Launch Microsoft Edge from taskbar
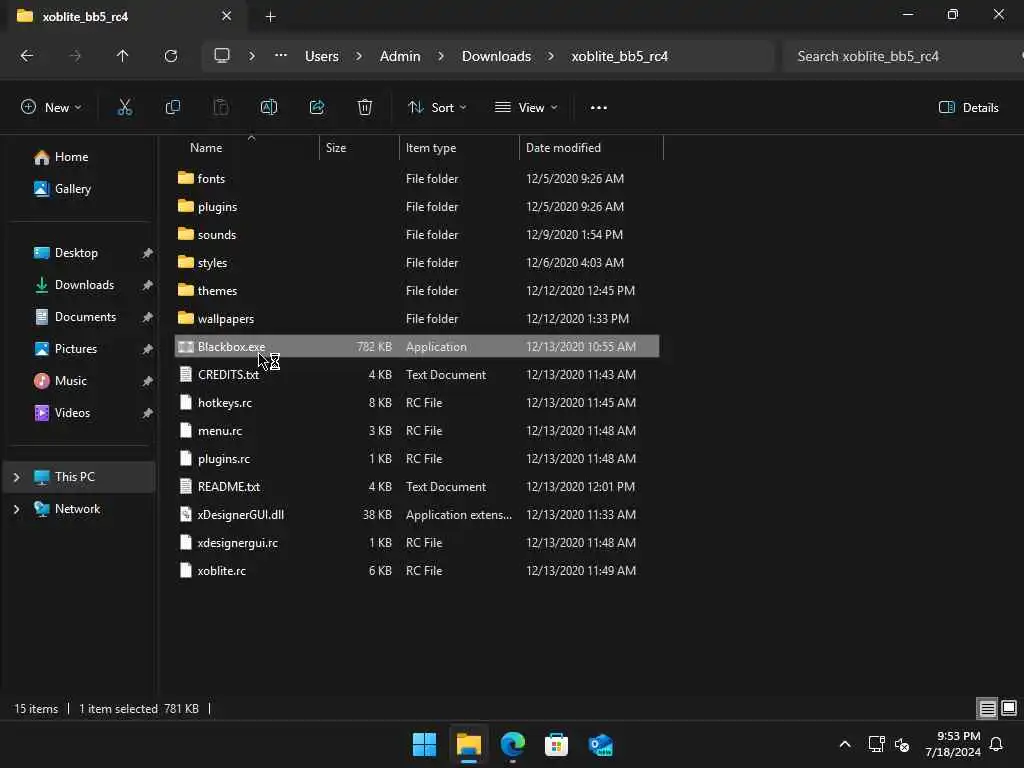This screenshot has height=768, width=1024. (x=513, y=744)
